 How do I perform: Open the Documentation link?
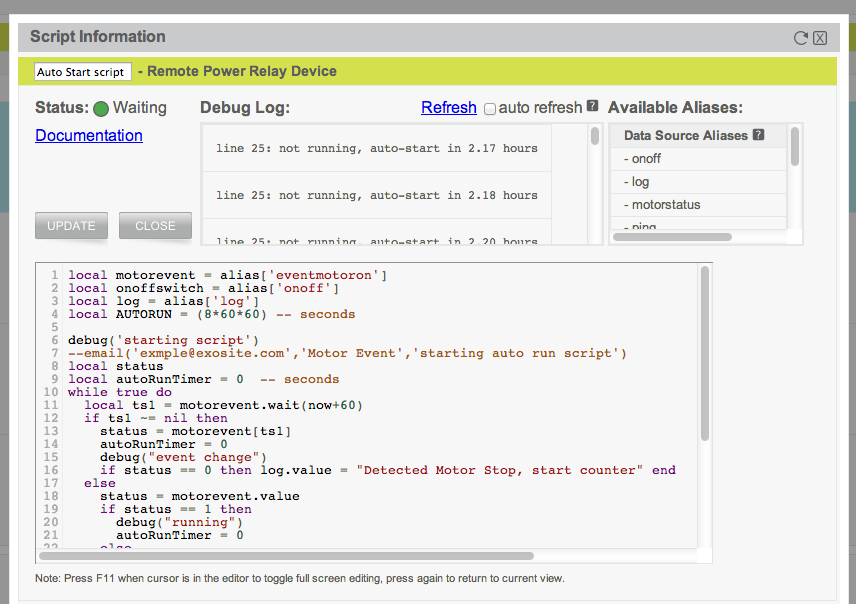pyautogui.click(x=88, y=135)
